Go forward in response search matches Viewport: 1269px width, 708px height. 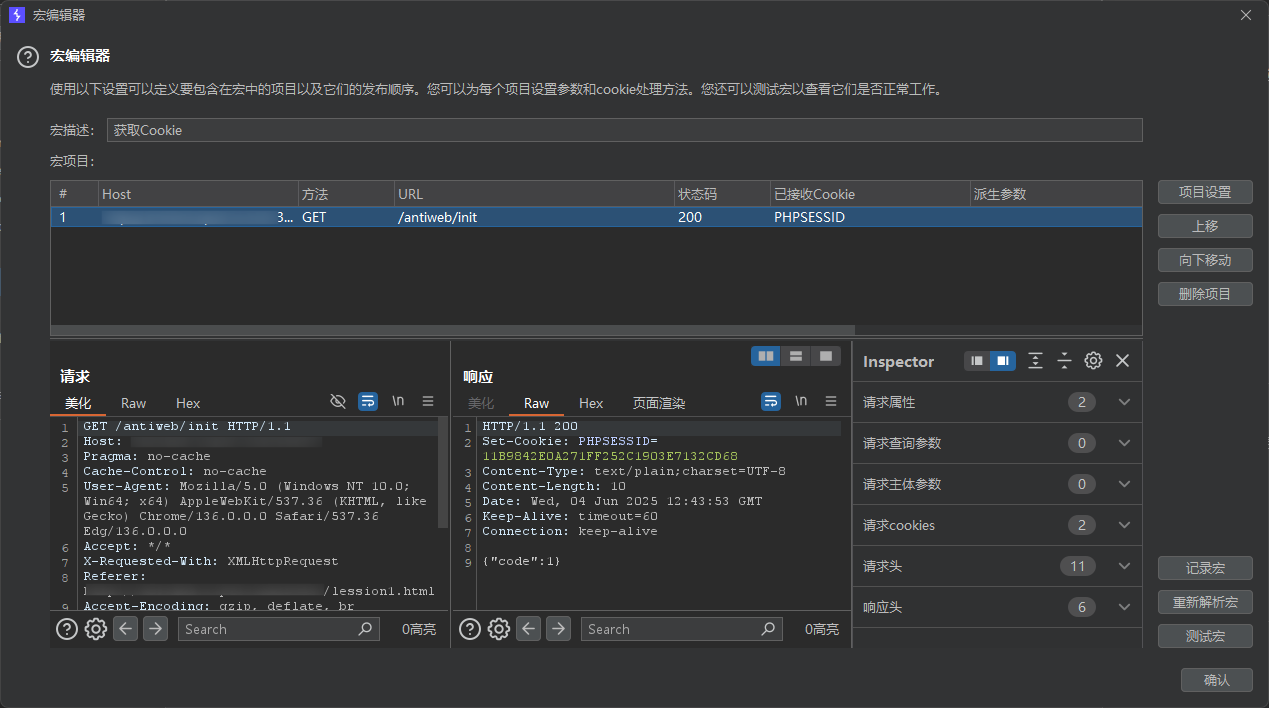tap(558, 629)
